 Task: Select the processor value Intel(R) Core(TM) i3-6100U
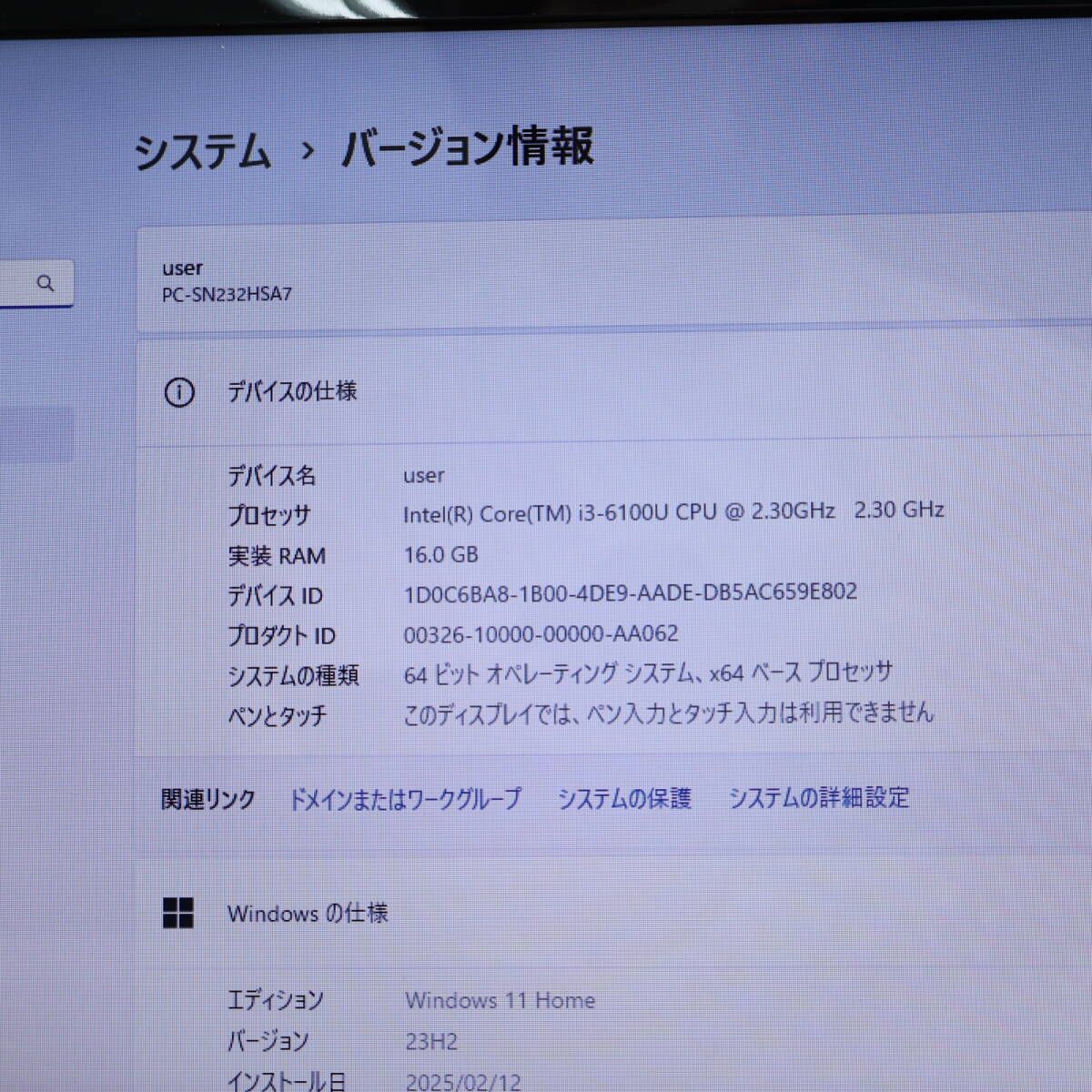(x=673, y=511)
